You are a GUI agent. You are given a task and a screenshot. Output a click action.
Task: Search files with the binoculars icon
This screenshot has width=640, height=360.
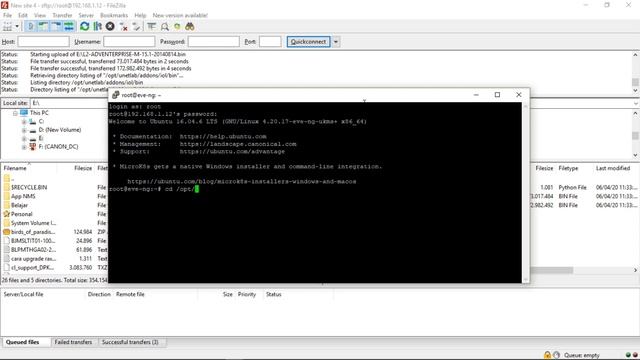click(x=190, y=27)
